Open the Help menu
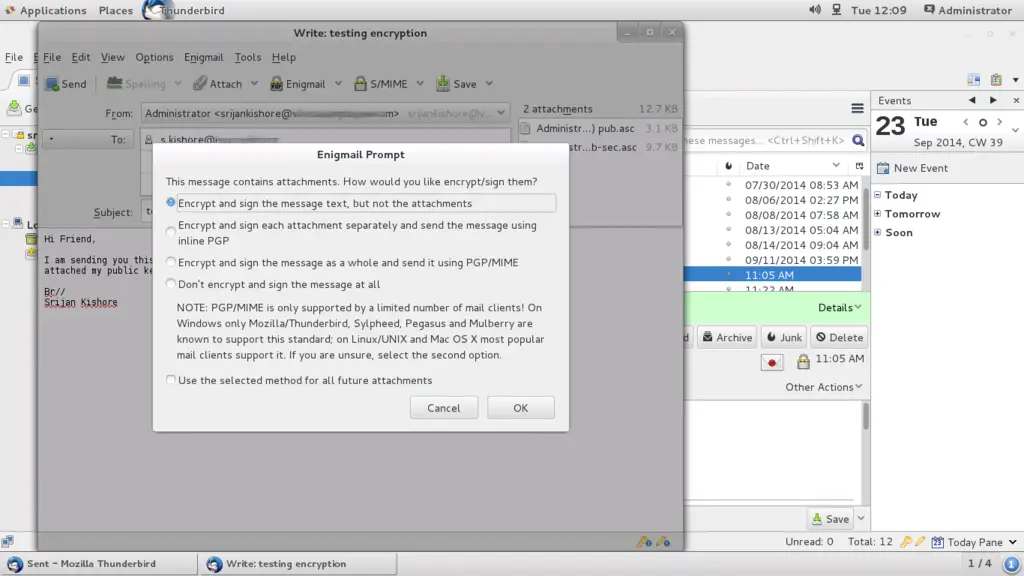Viewport: 1024px width, 576px height. (x=283, y=57)
